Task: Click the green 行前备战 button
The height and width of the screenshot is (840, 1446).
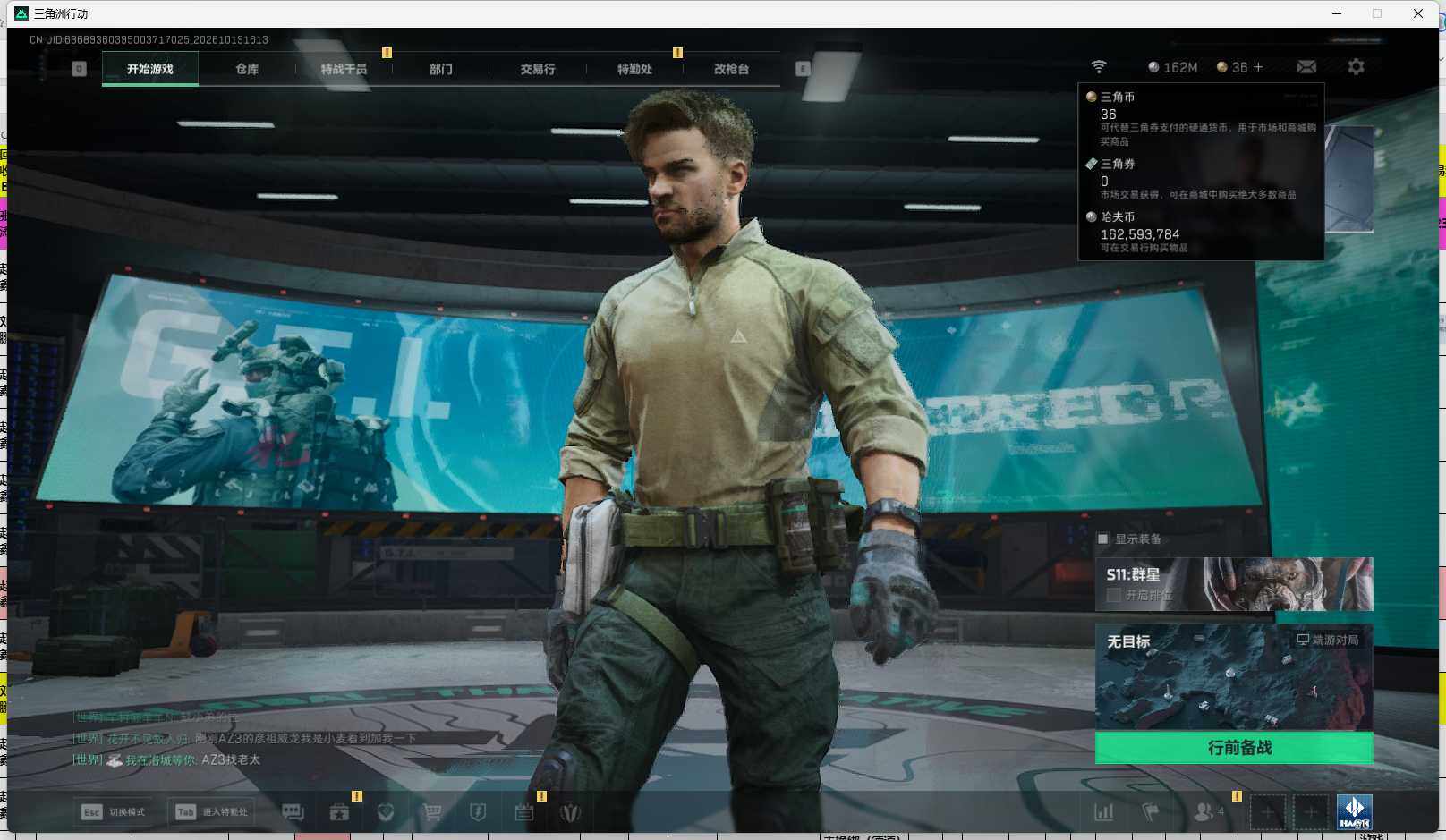Action: pos(1234,748)
